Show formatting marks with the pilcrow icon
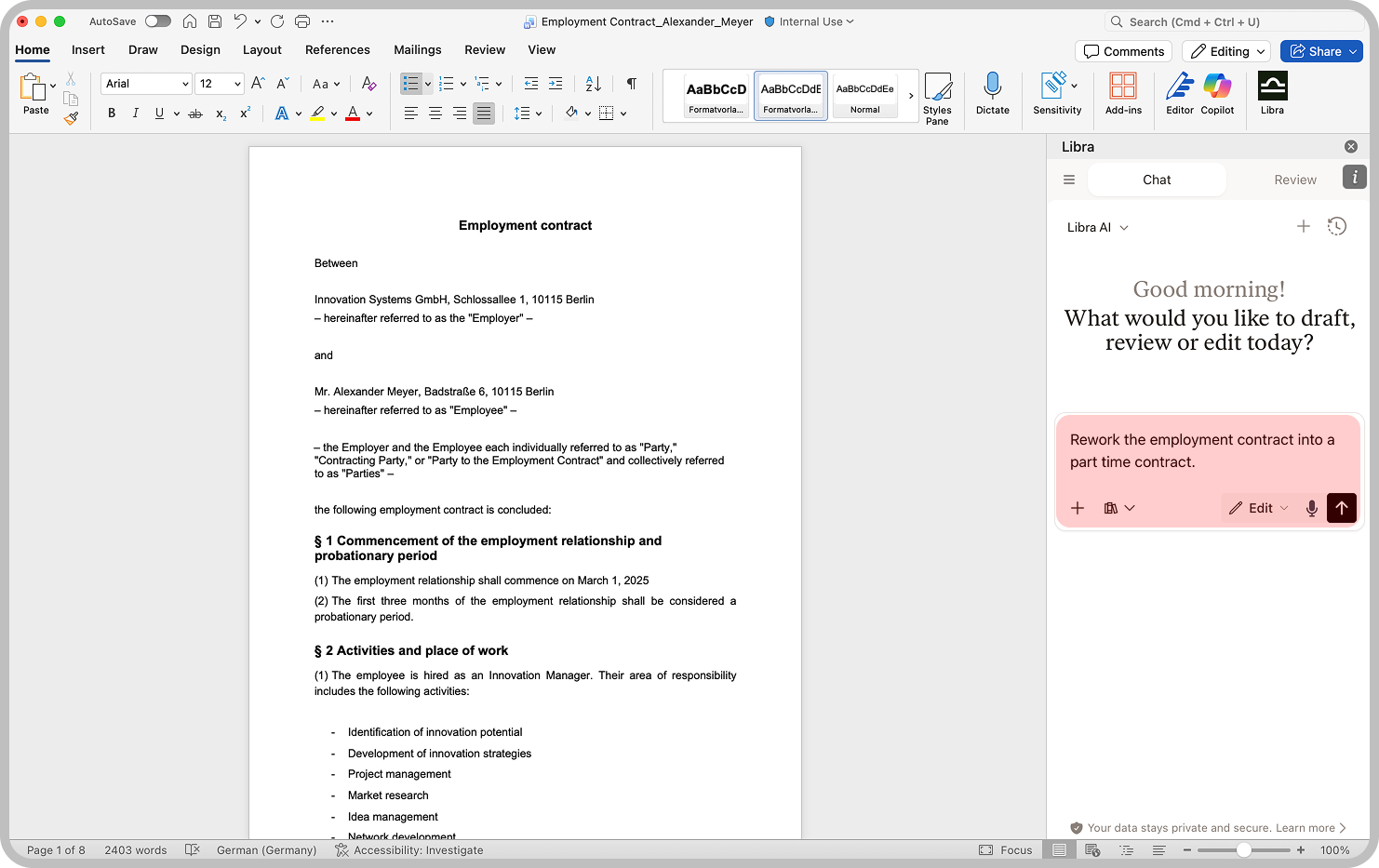The height and width of the screenshot is (868, 1379). (x=631, y=84)
